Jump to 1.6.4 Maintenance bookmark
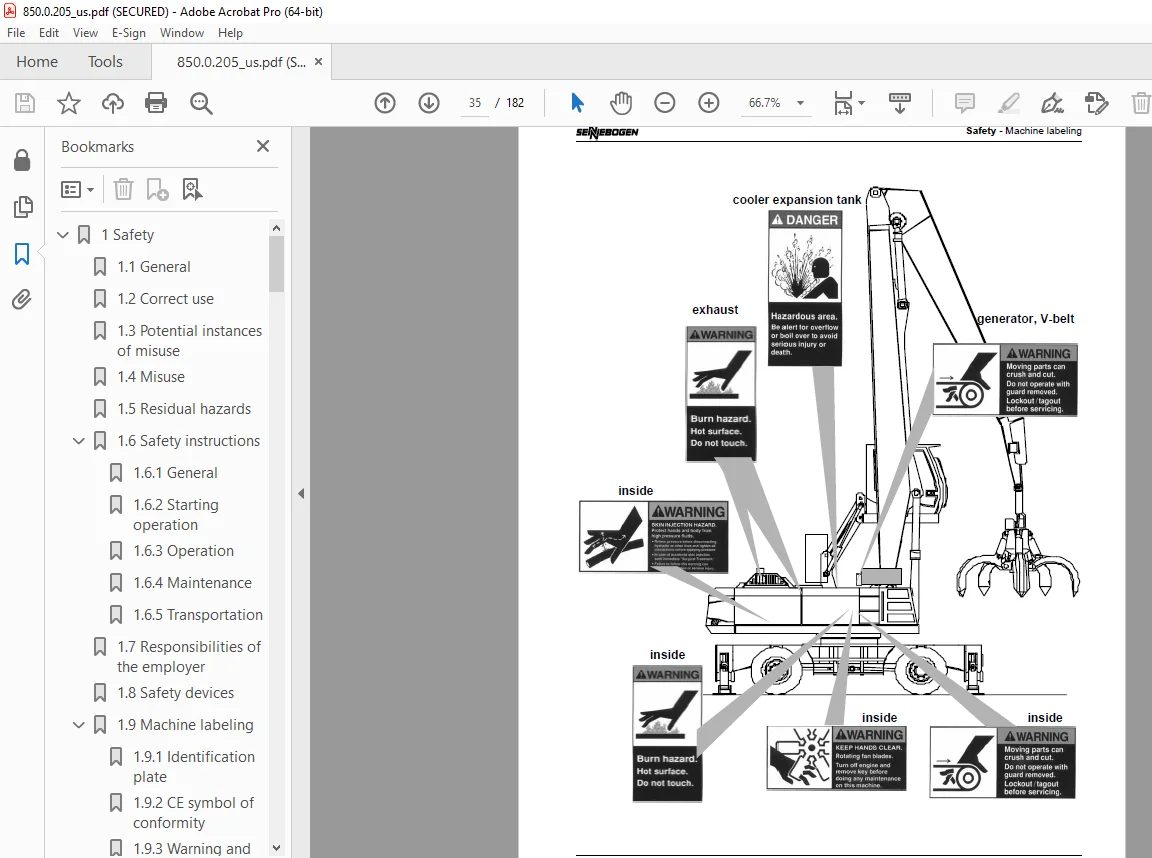This screenshot has width=1152, height=858. click(192, 583)
